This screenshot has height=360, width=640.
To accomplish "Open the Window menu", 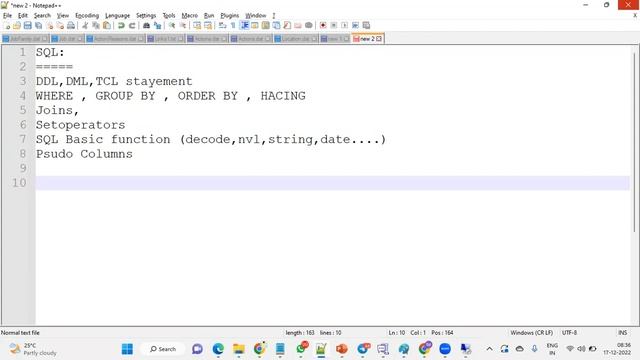I will pyautogui.click(x=256, y=16).
